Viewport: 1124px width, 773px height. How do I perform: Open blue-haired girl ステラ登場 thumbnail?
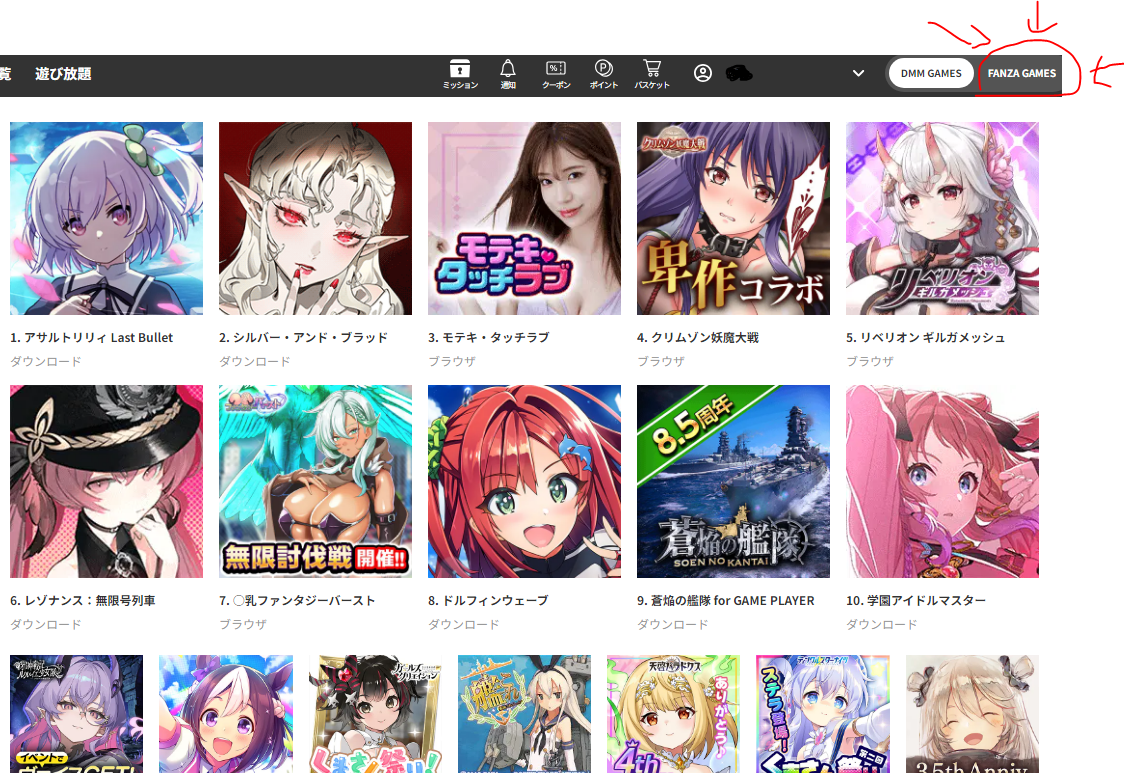tap(822, 713)
